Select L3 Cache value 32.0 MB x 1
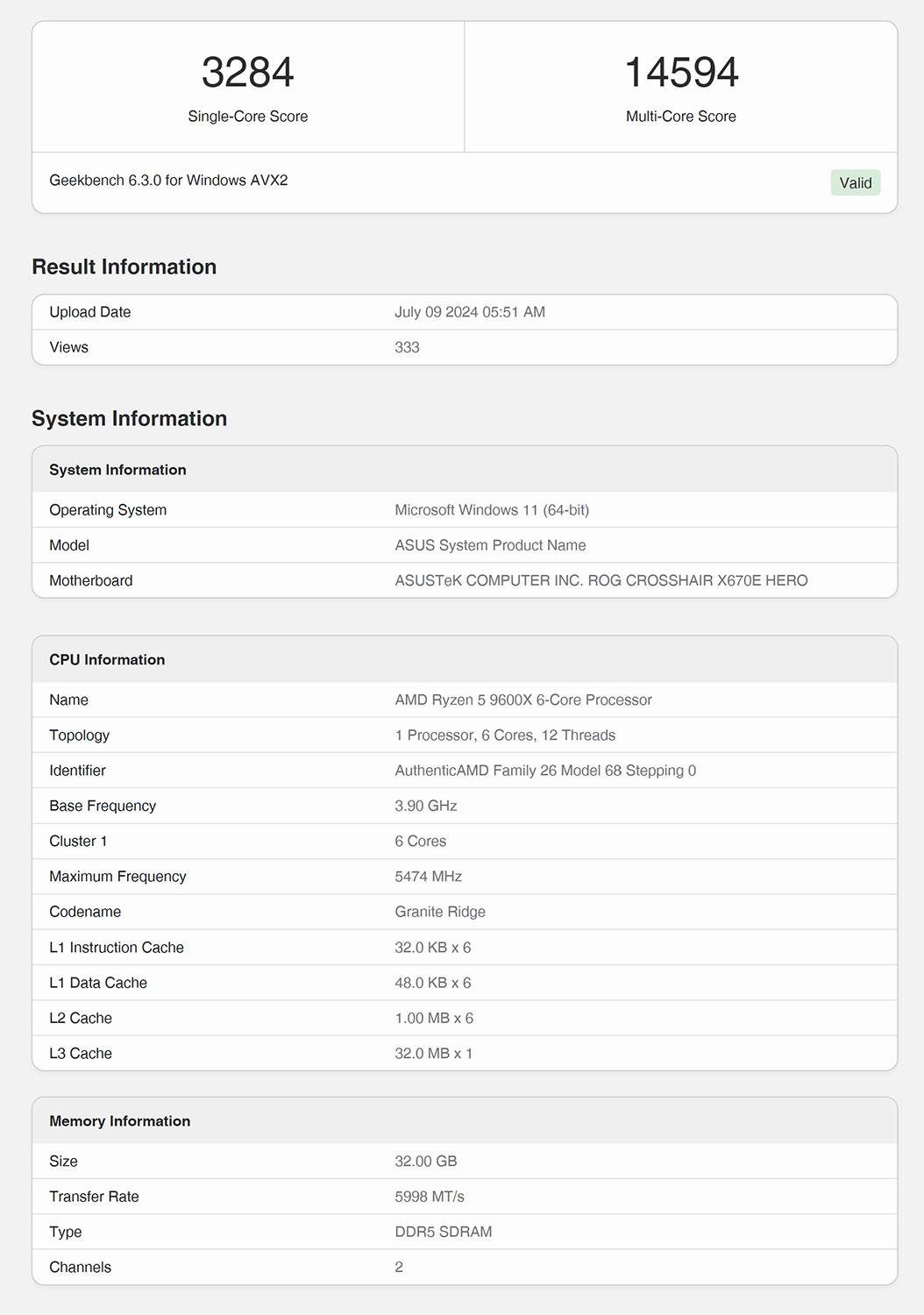This screenshot has width=924, height=1315. click(x=434, y=1053)
